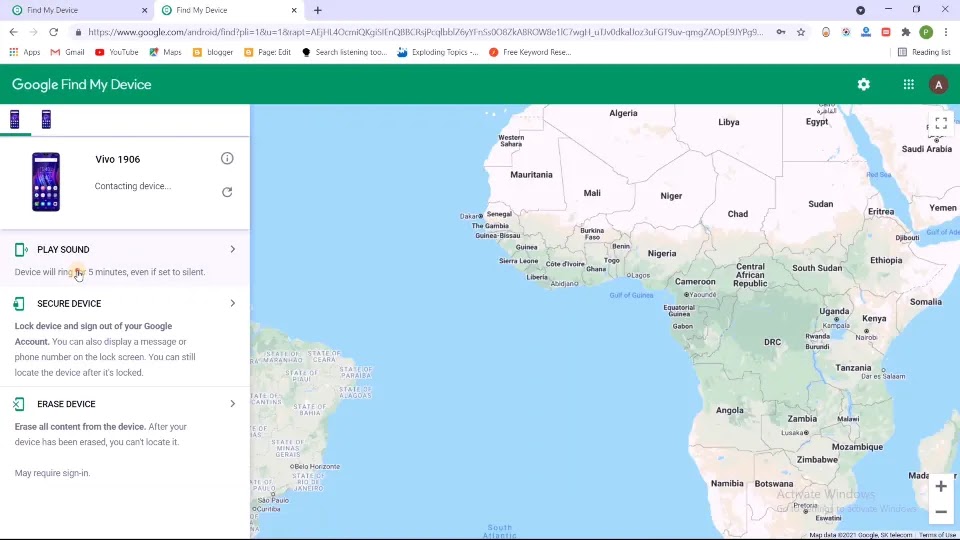
Task: Open the Search listening too... bookmark
Action: 345,52
